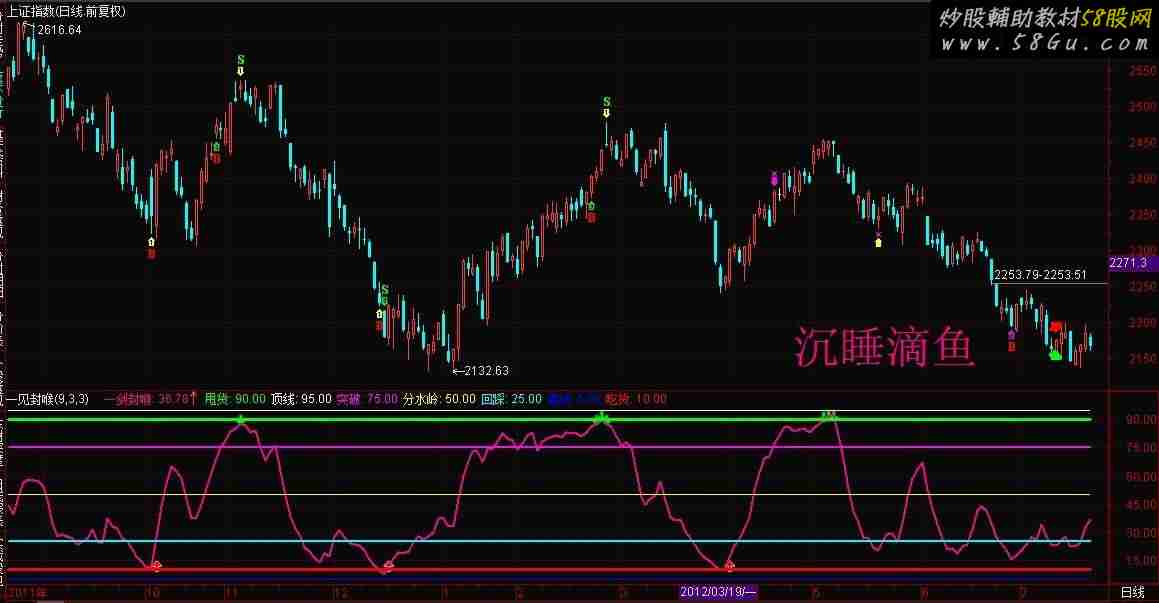Screen dimensions: 1159x603
Task: Click the magenta marker on the price chart
Action: [x=773, y=178]
